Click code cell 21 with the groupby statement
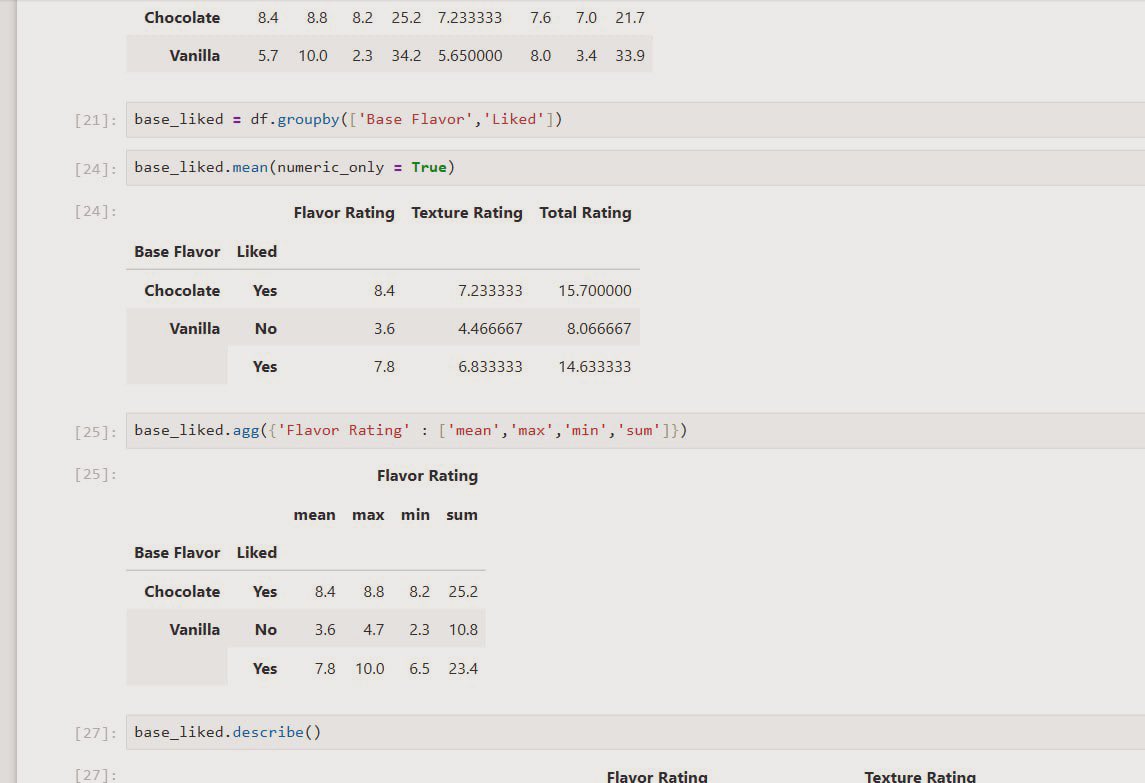 [x=635, y=120]
